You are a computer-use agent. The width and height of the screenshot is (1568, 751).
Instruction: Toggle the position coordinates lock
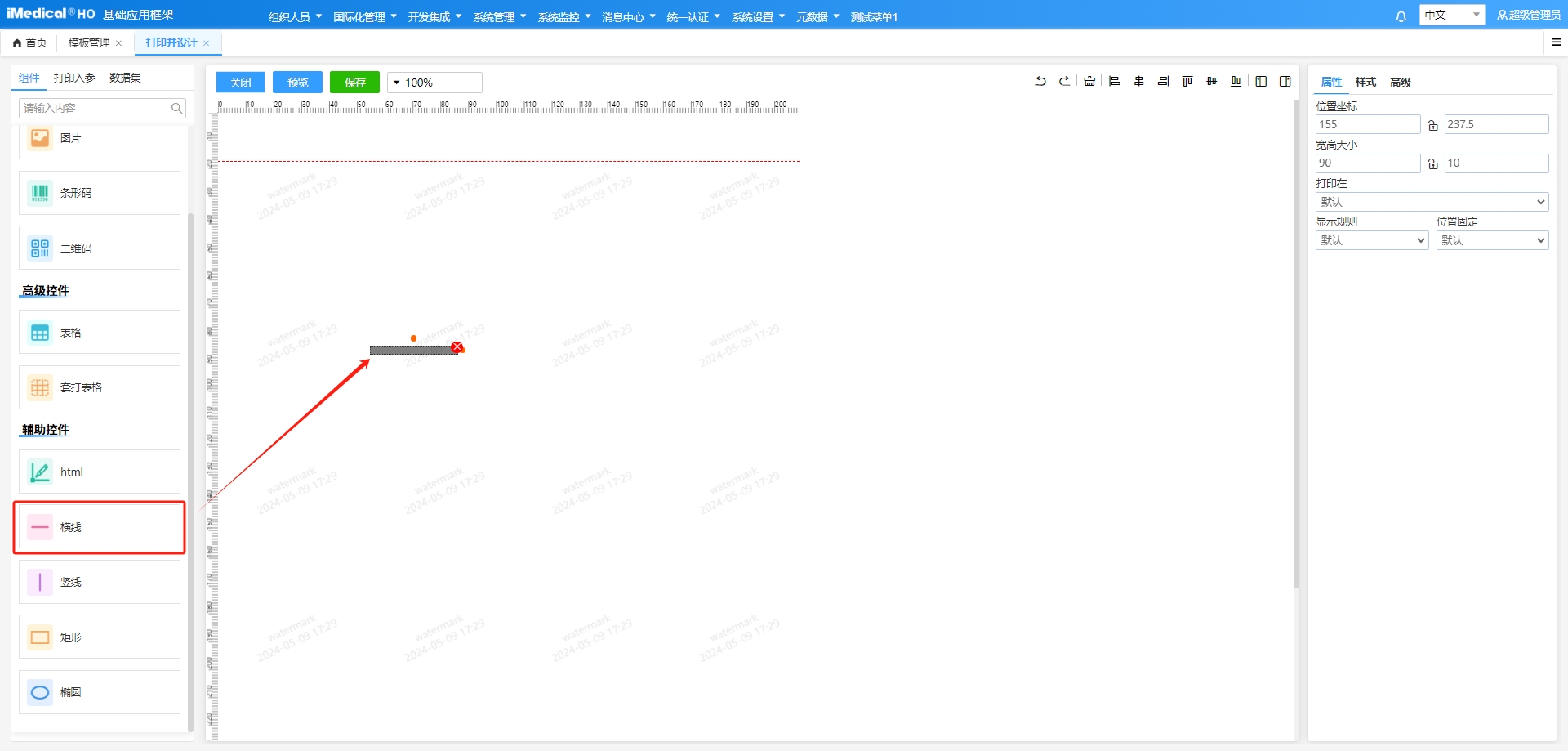[x=1432, y=125]
